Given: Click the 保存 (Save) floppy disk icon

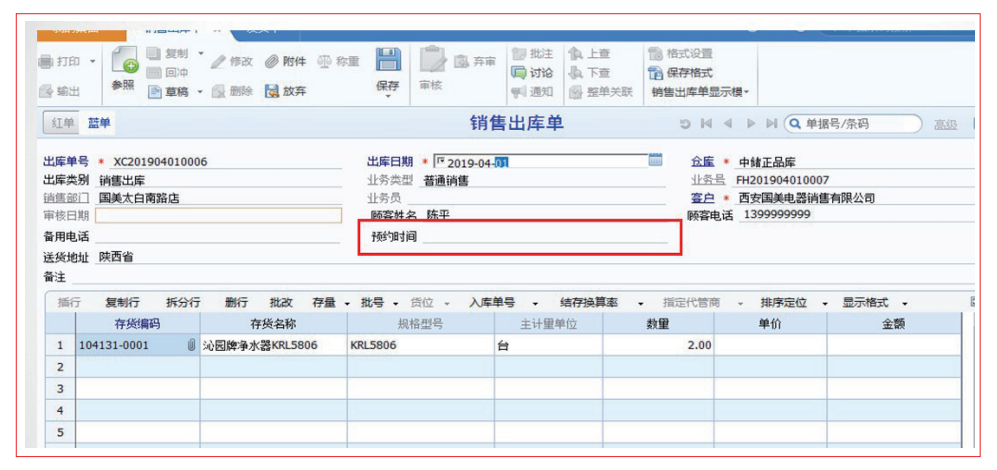Looking at the screenshot, I should [x=387, y=60].
